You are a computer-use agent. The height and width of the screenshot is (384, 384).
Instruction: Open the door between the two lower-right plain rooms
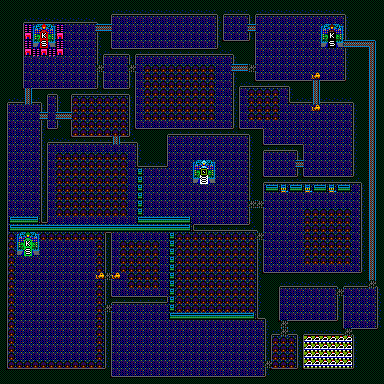coord(340,292)
